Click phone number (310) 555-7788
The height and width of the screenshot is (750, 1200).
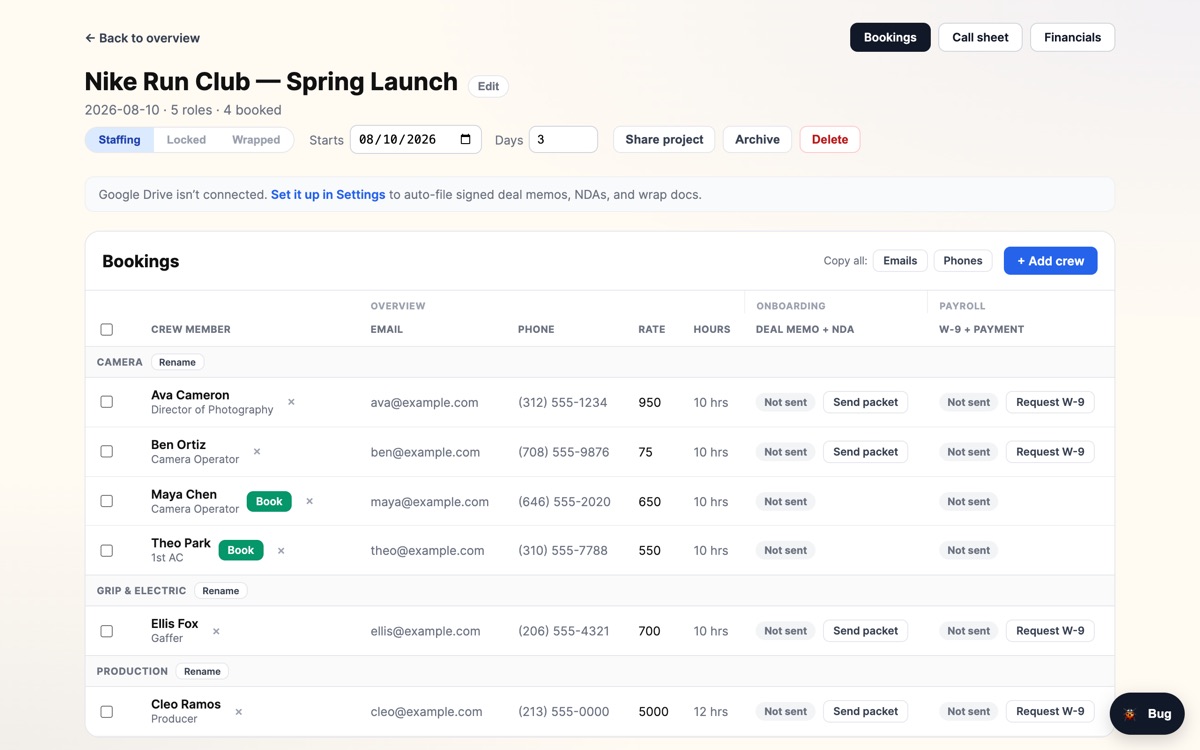[x=563, y=550]
